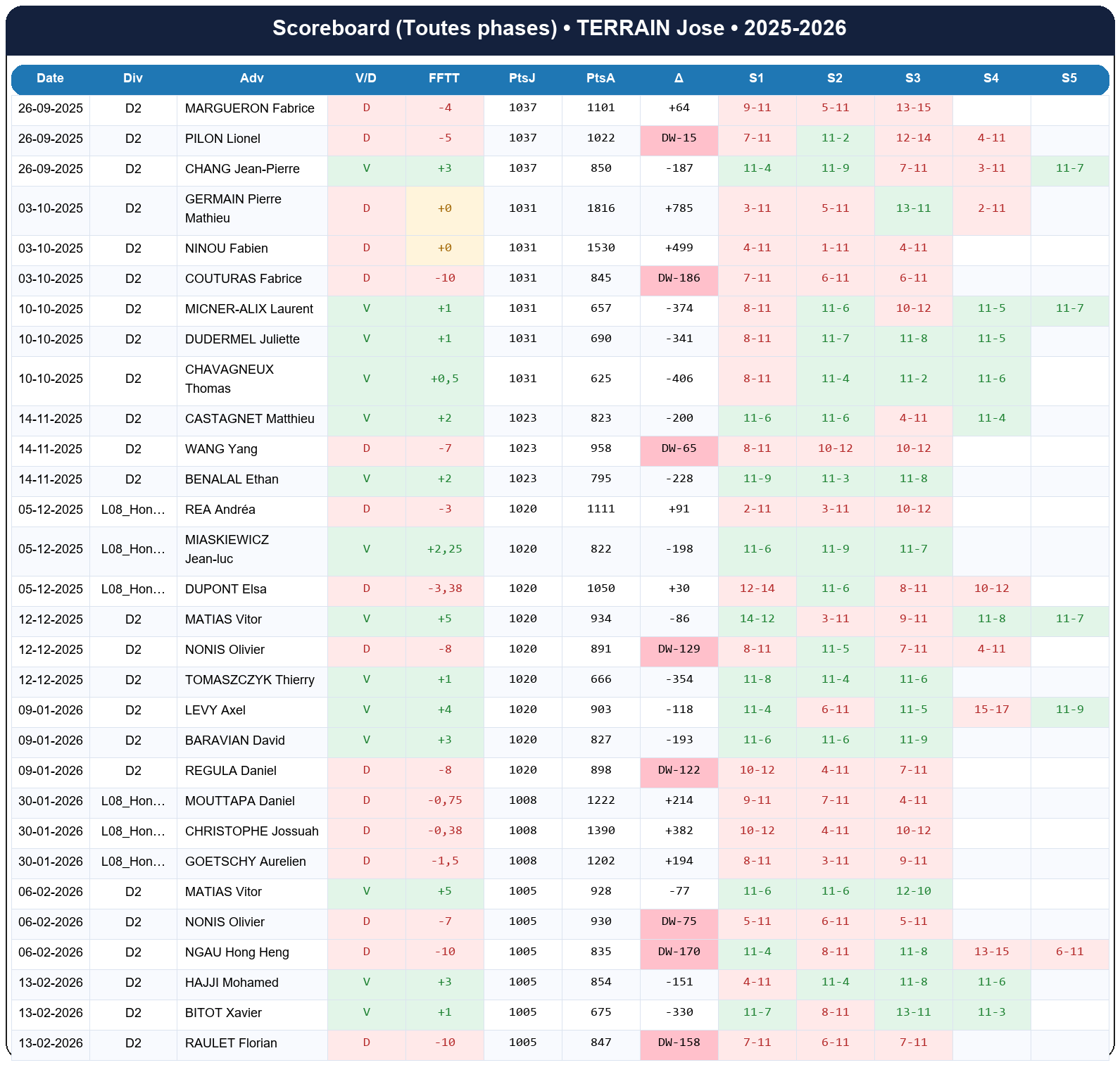
Task: Click opponent name GERMAIN Pierre Mathieu
Action: [233, 208]
